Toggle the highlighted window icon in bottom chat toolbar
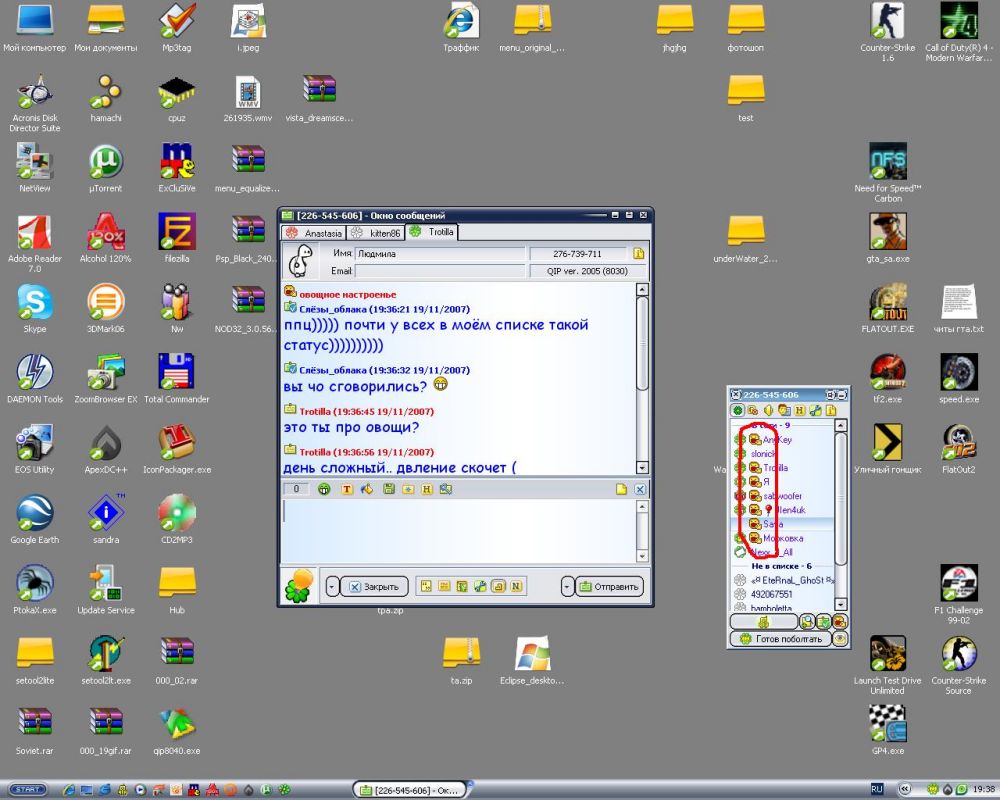The width and height of the screenshot is (1000, 800). [499, 586]
